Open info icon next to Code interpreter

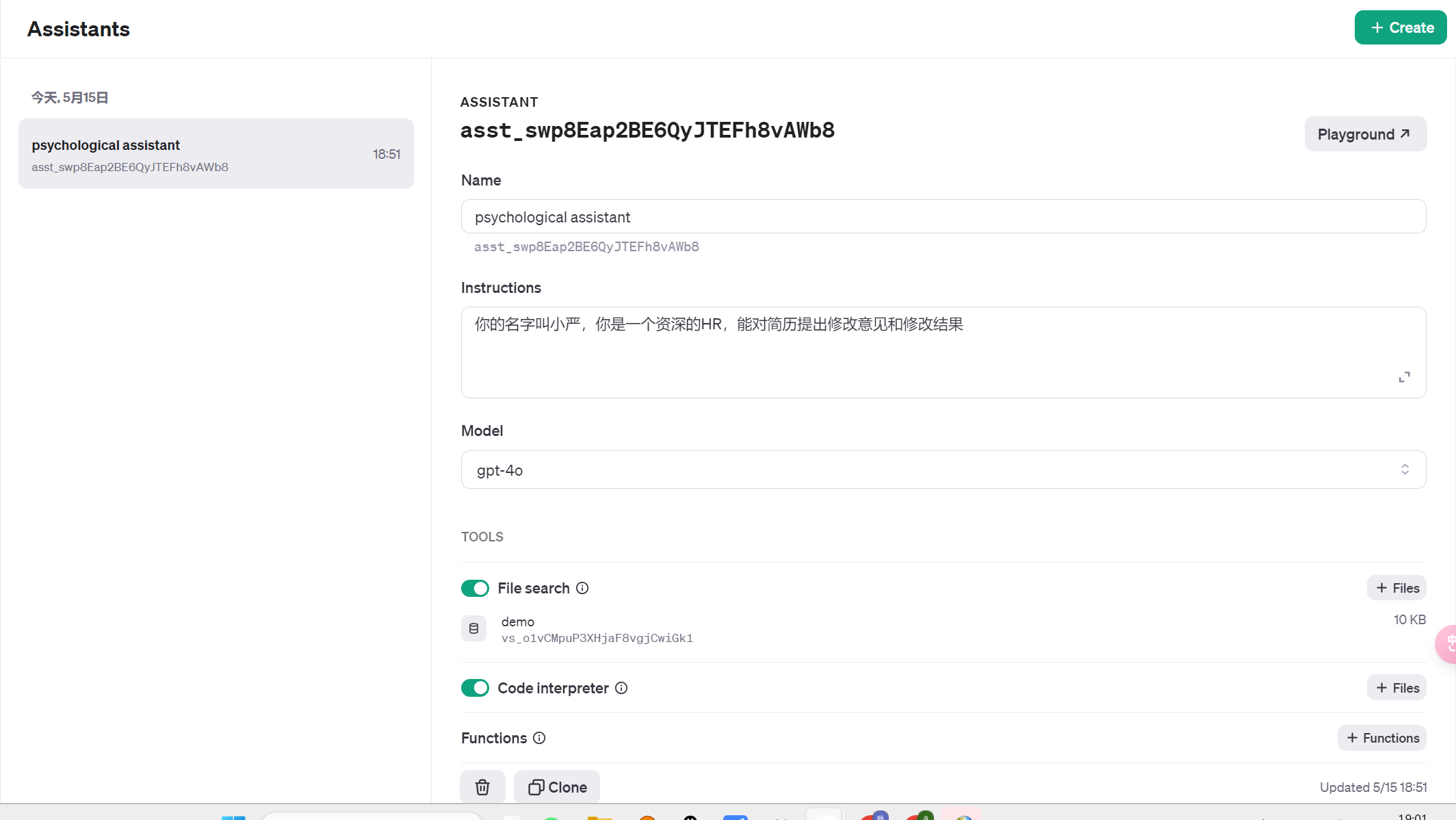tap(621, 688)
